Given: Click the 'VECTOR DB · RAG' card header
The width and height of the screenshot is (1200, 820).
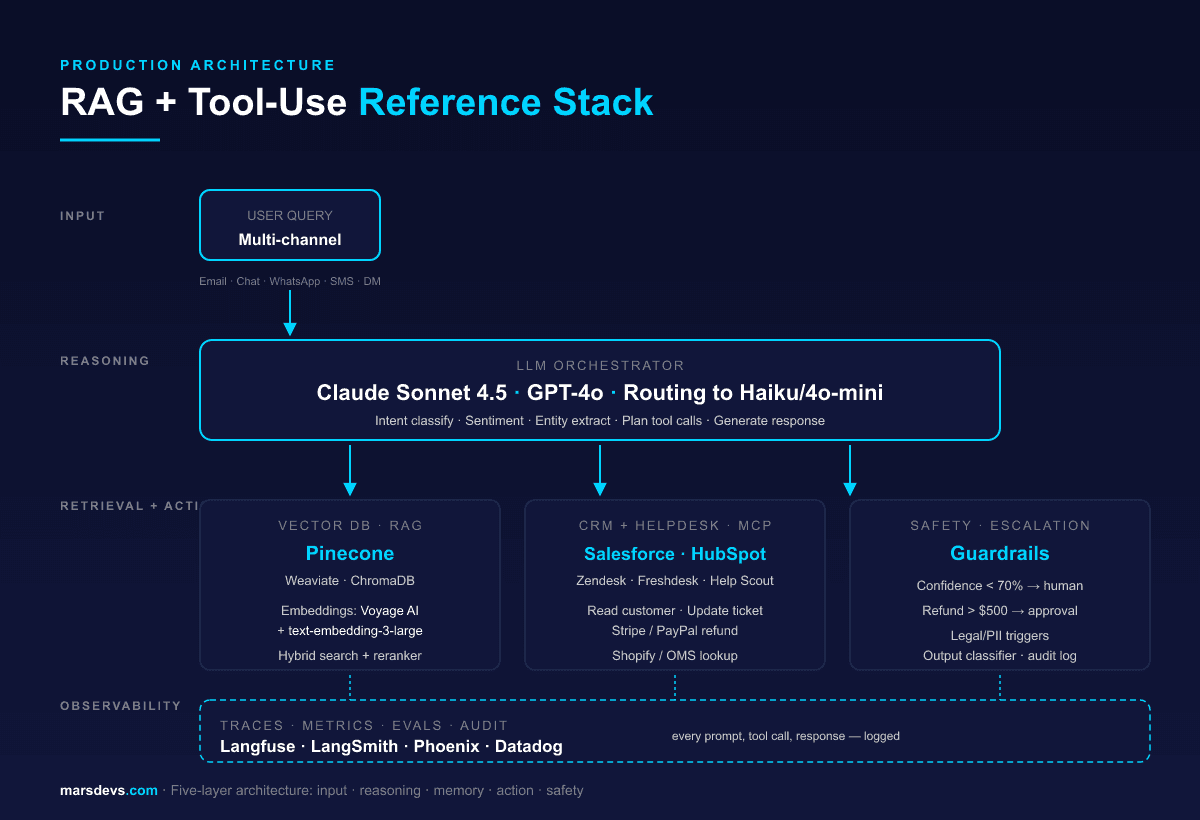Looking at the screenshot, I should (350, 526).
